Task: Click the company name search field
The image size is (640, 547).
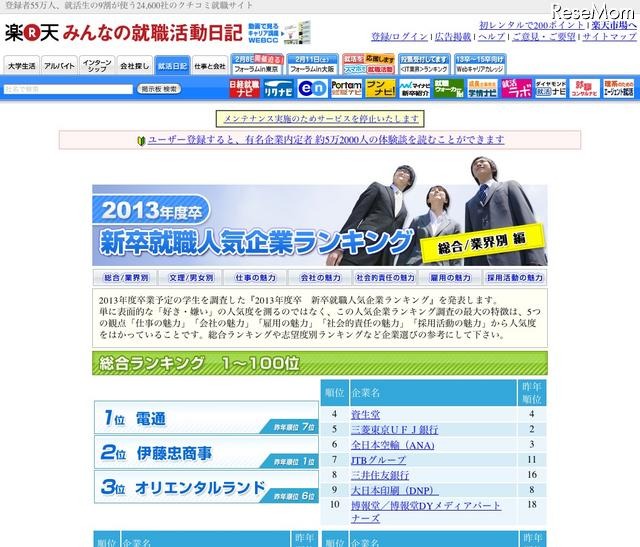Action: (x=68, y=89)
